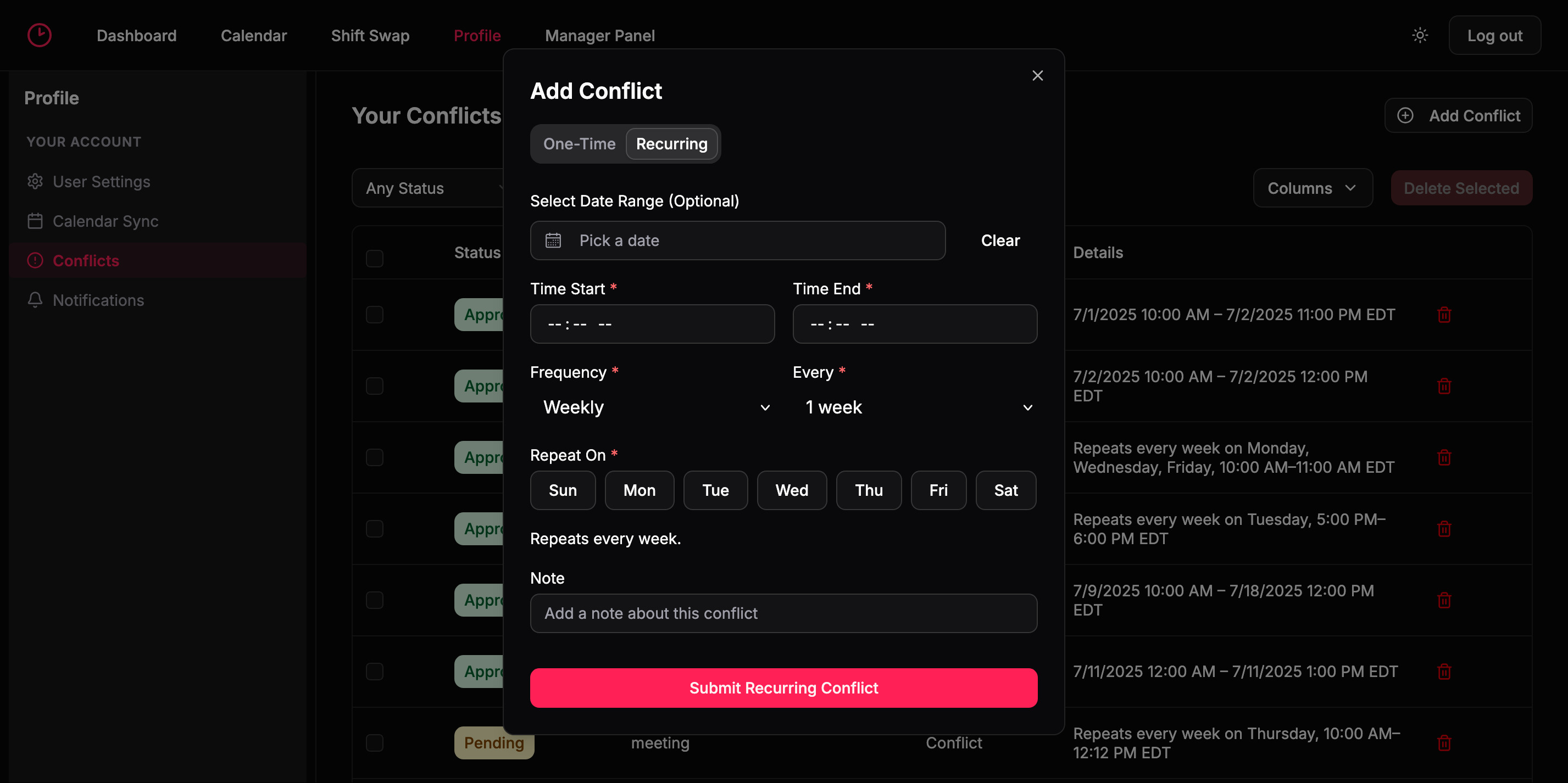
Task: Click the app logo clock icon
Action: (39, 35)
